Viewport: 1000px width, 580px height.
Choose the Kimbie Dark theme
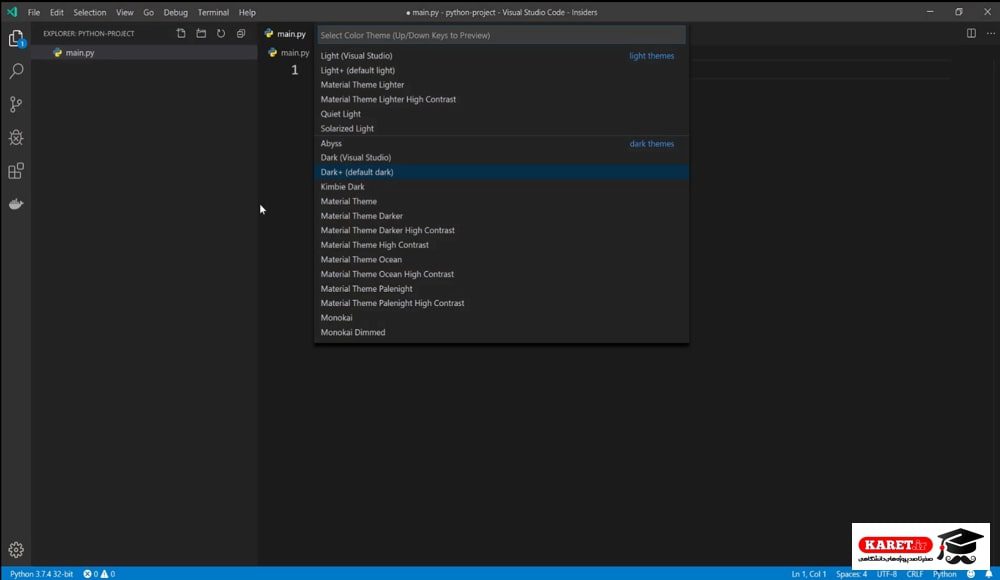(501, 187)
